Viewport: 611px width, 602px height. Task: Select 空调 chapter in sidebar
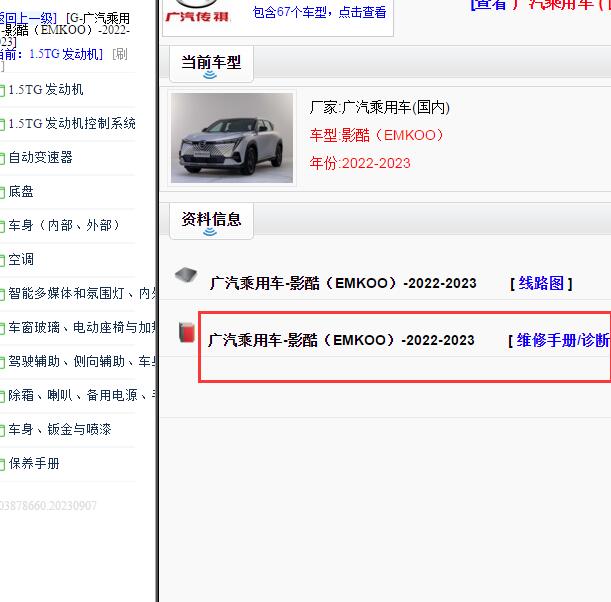(x=21, y=259)
